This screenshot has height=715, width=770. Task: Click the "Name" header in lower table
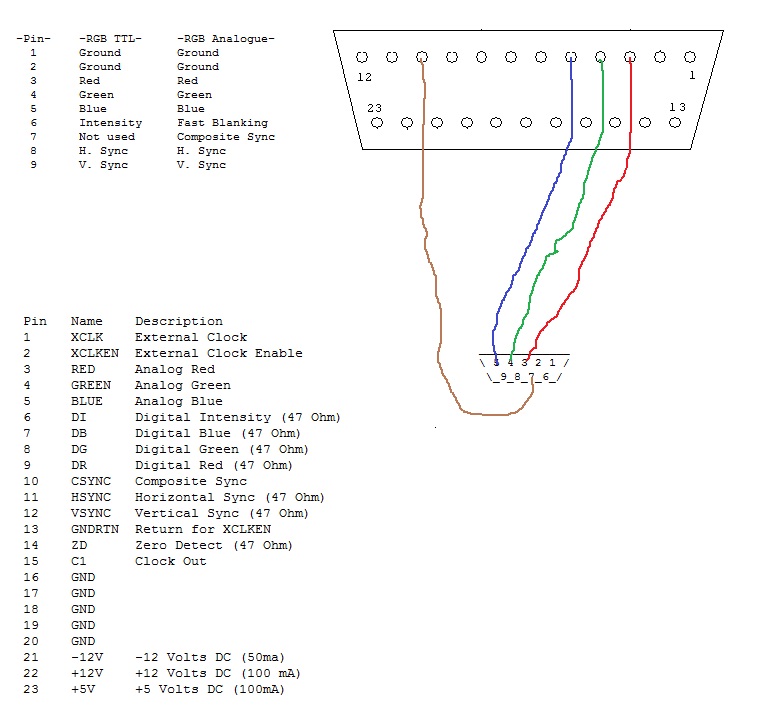(86, 321)
